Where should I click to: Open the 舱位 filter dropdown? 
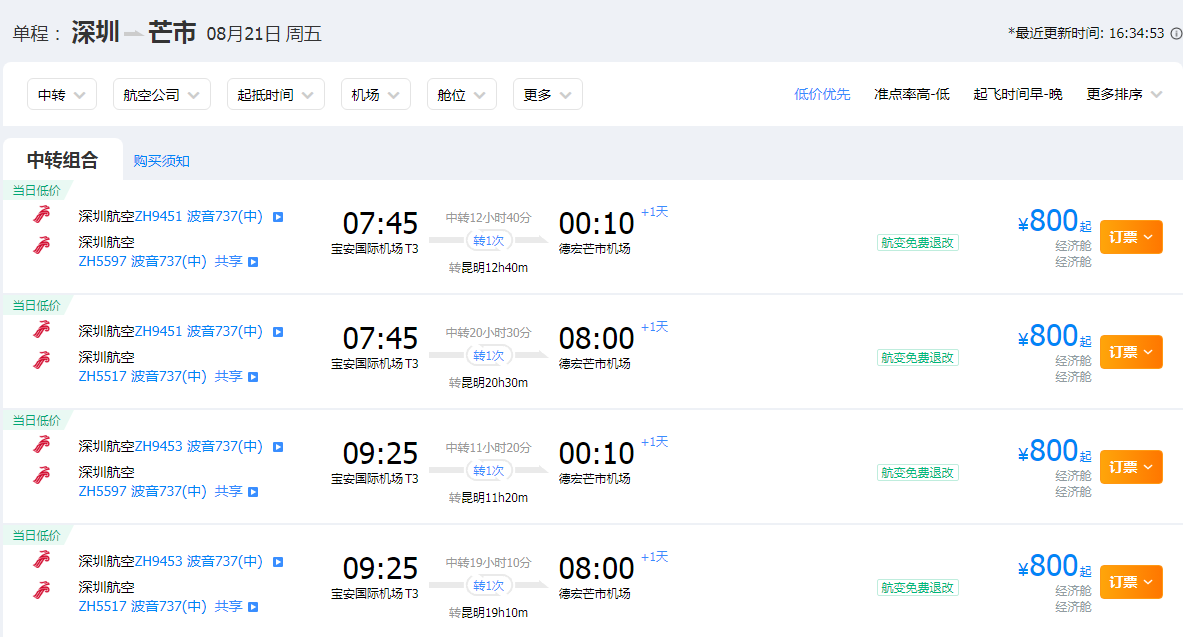click(462, 94)
